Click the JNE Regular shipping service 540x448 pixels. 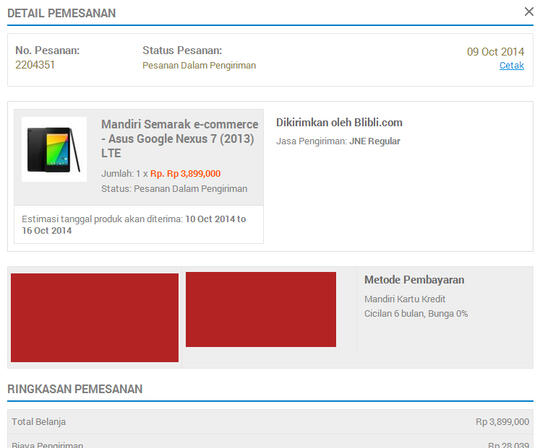tap(374, 141)
